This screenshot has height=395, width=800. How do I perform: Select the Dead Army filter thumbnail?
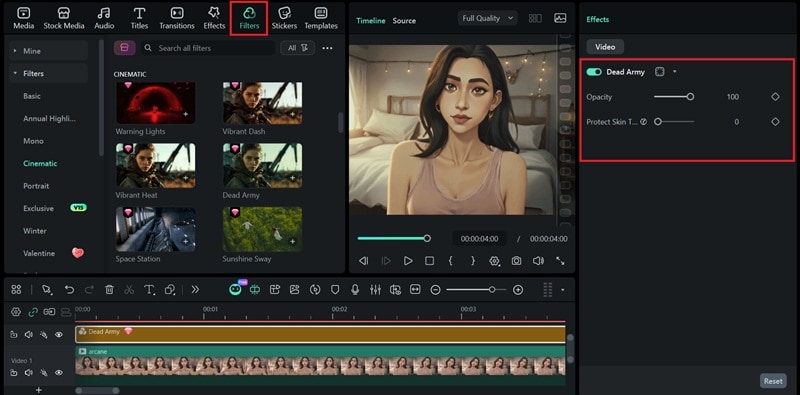262,165
